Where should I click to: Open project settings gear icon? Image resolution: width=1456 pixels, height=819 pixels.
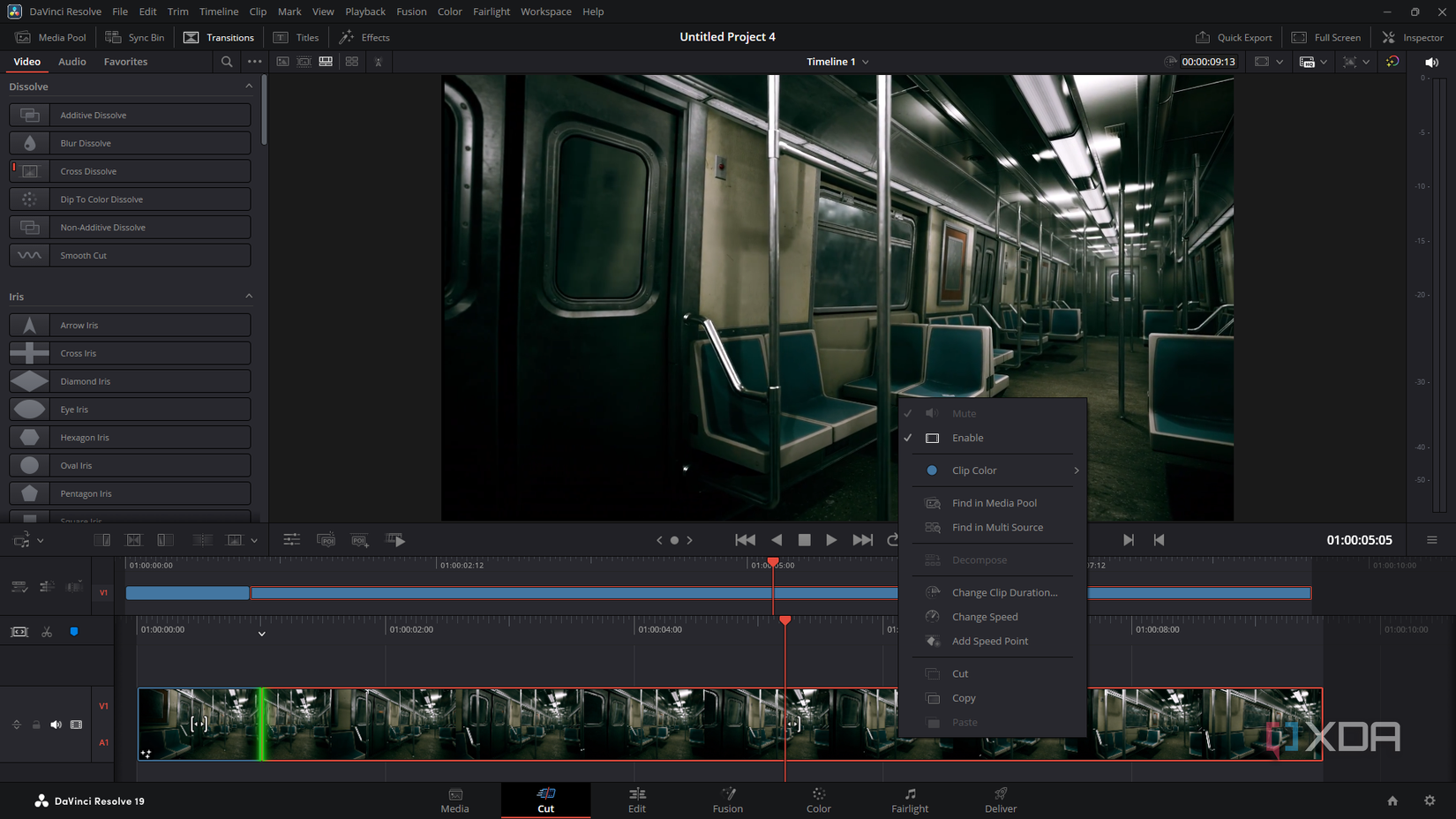click(1430, 800)
